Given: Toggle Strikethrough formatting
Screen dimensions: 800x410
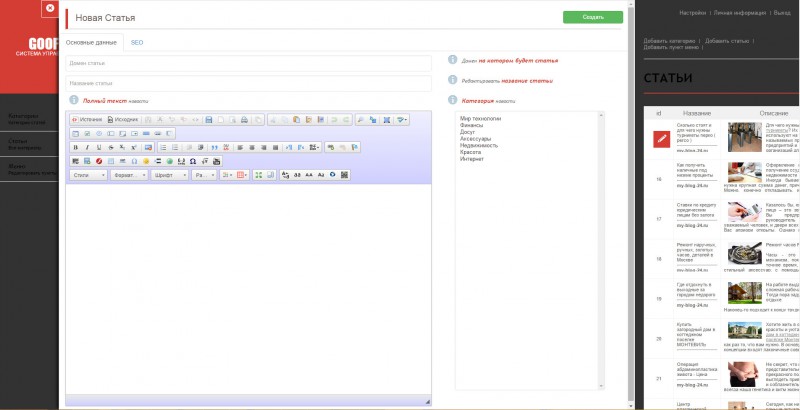Looking at the screenshot, I should tap(111, 147).
